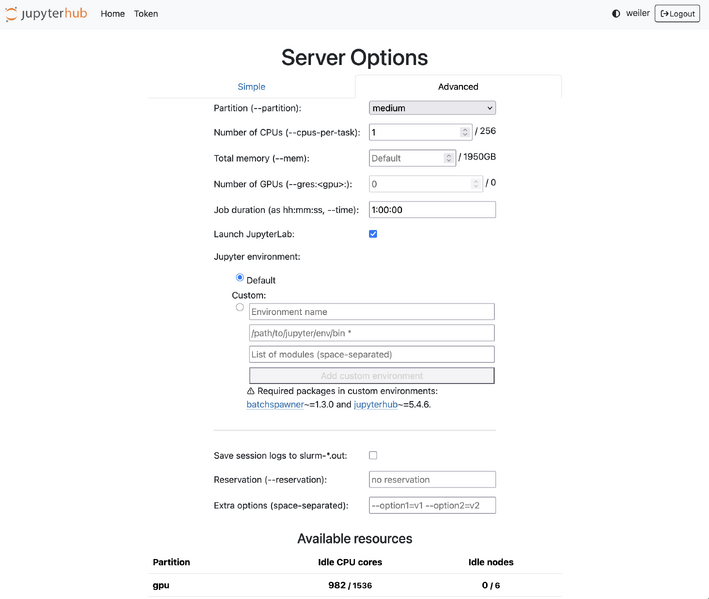Click the List of modules field
709x599 pixels.
tap(372, 354)
